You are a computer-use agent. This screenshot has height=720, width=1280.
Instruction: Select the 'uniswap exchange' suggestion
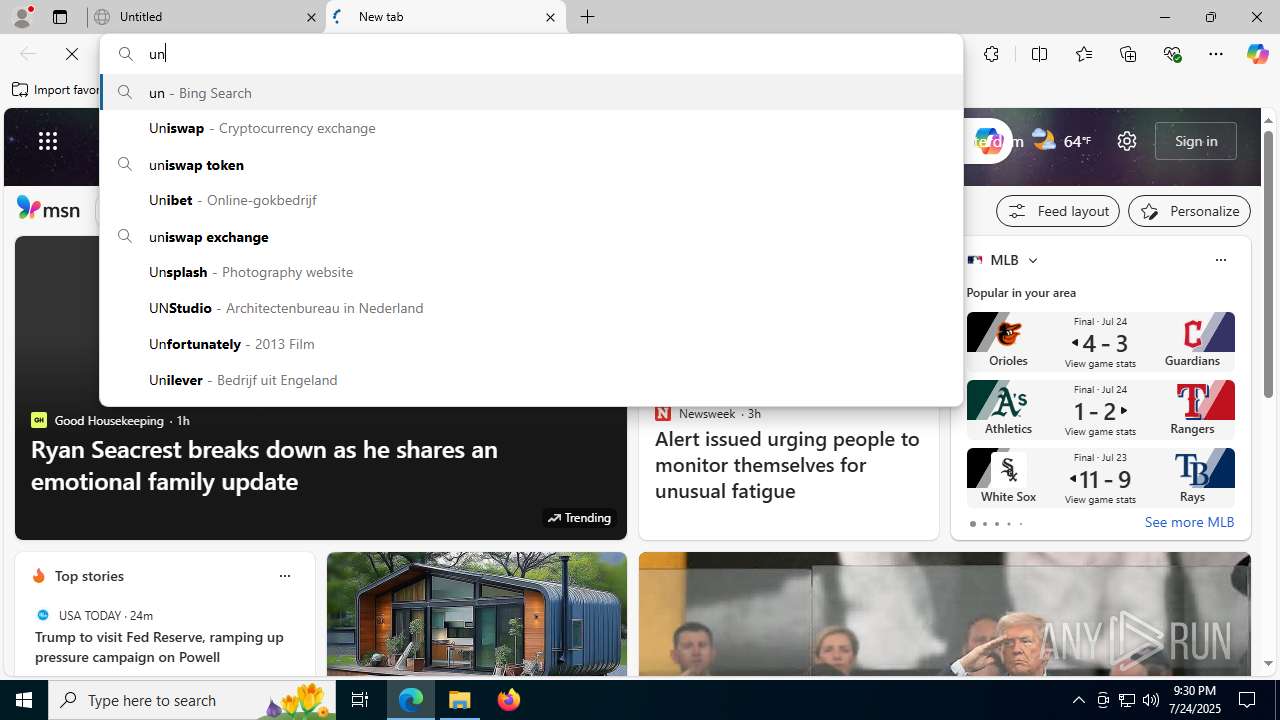531,236
